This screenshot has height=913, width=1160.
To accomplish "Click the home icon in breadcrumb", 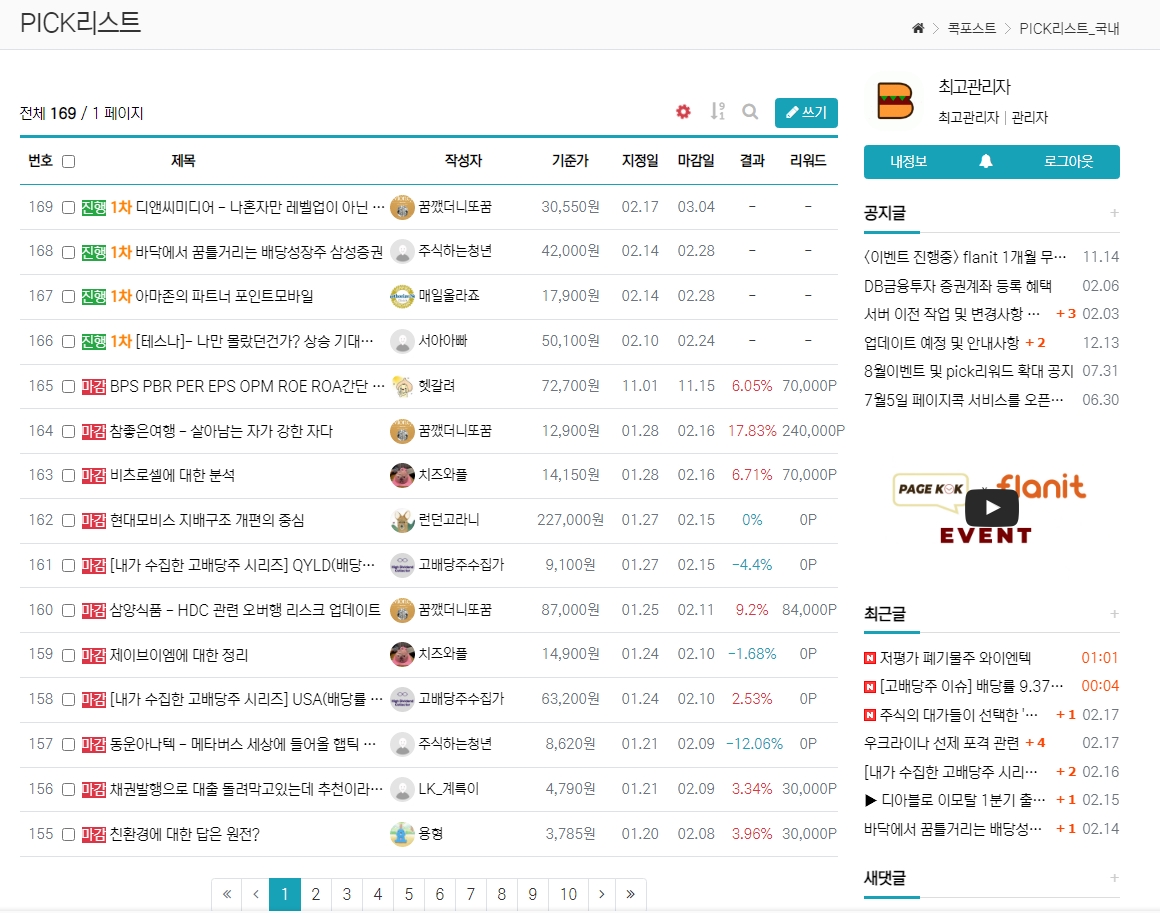I will point(918,28).
